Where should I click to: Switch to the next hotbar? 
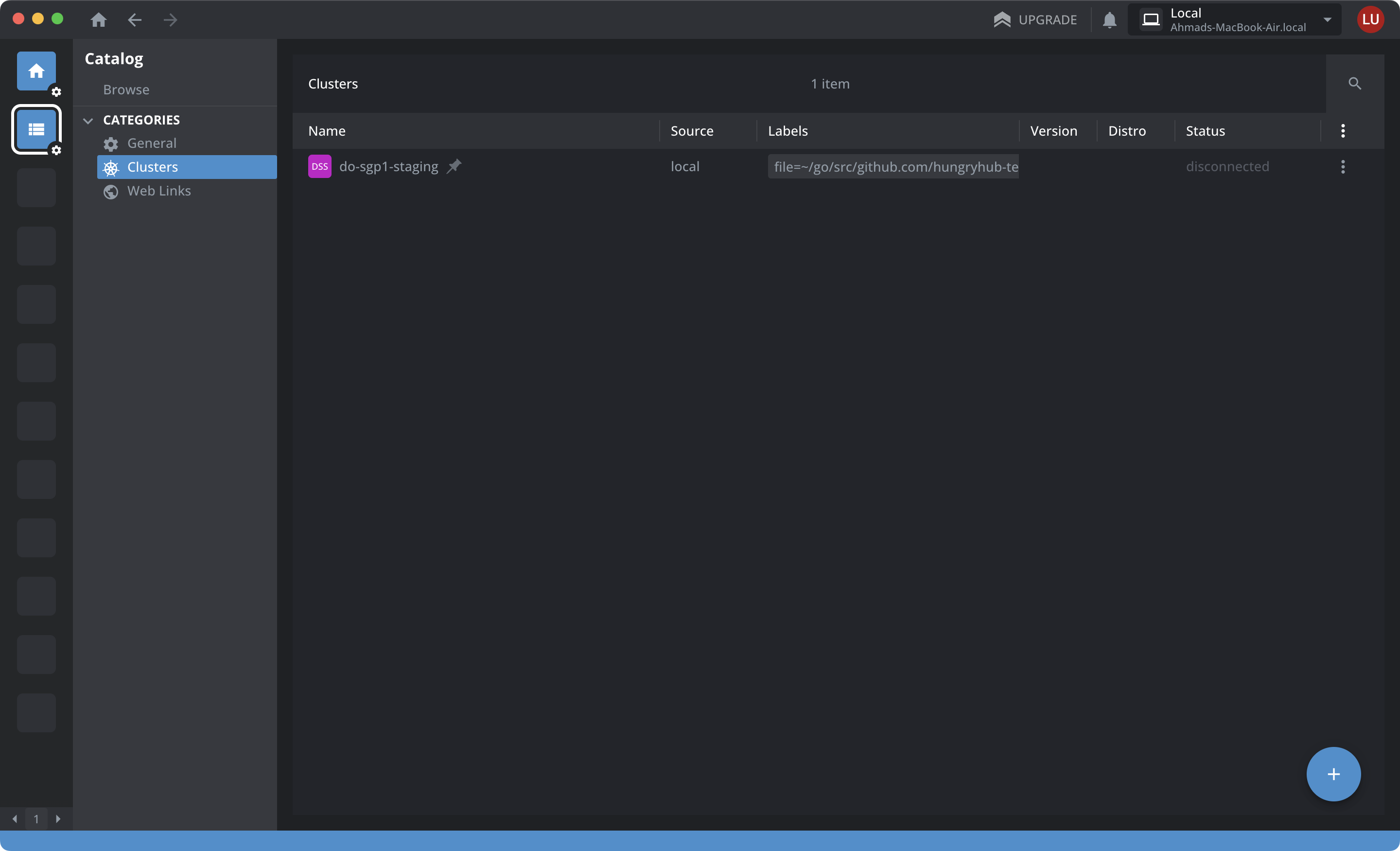pyautogui.click(x=58, y=818)
